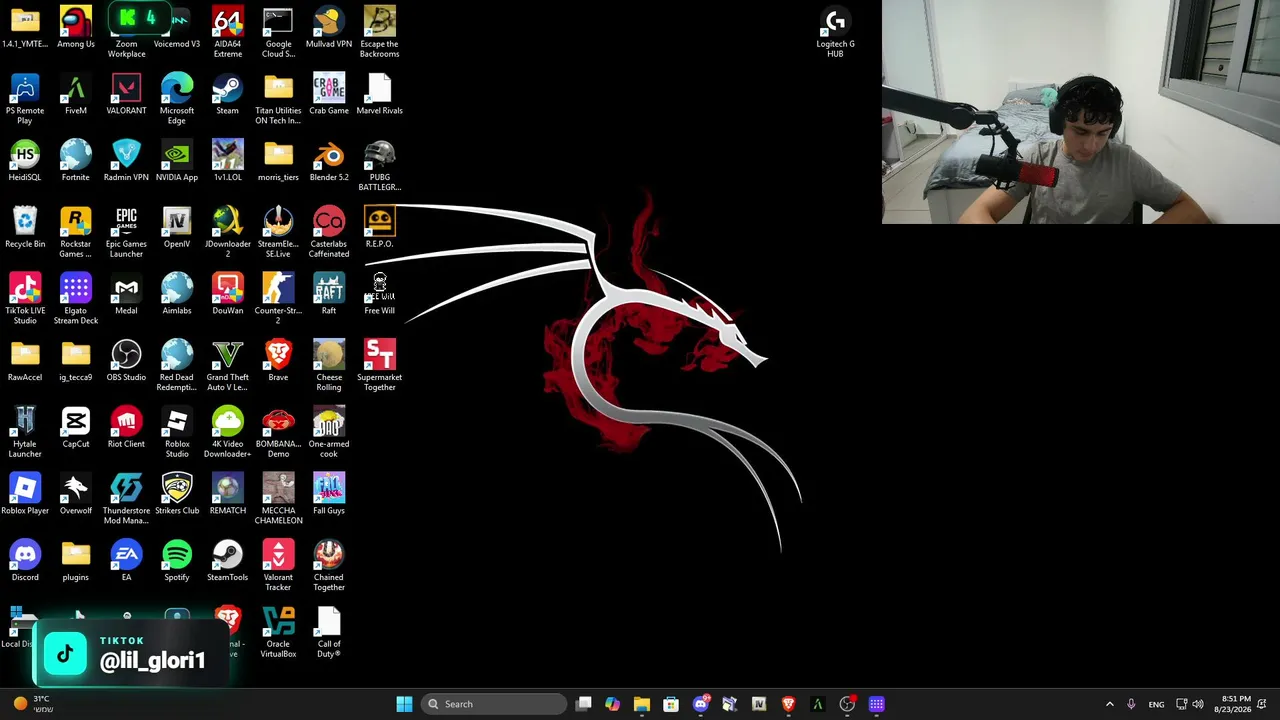
Task: Click the taskbar Search box
Action: coord(494,704)
